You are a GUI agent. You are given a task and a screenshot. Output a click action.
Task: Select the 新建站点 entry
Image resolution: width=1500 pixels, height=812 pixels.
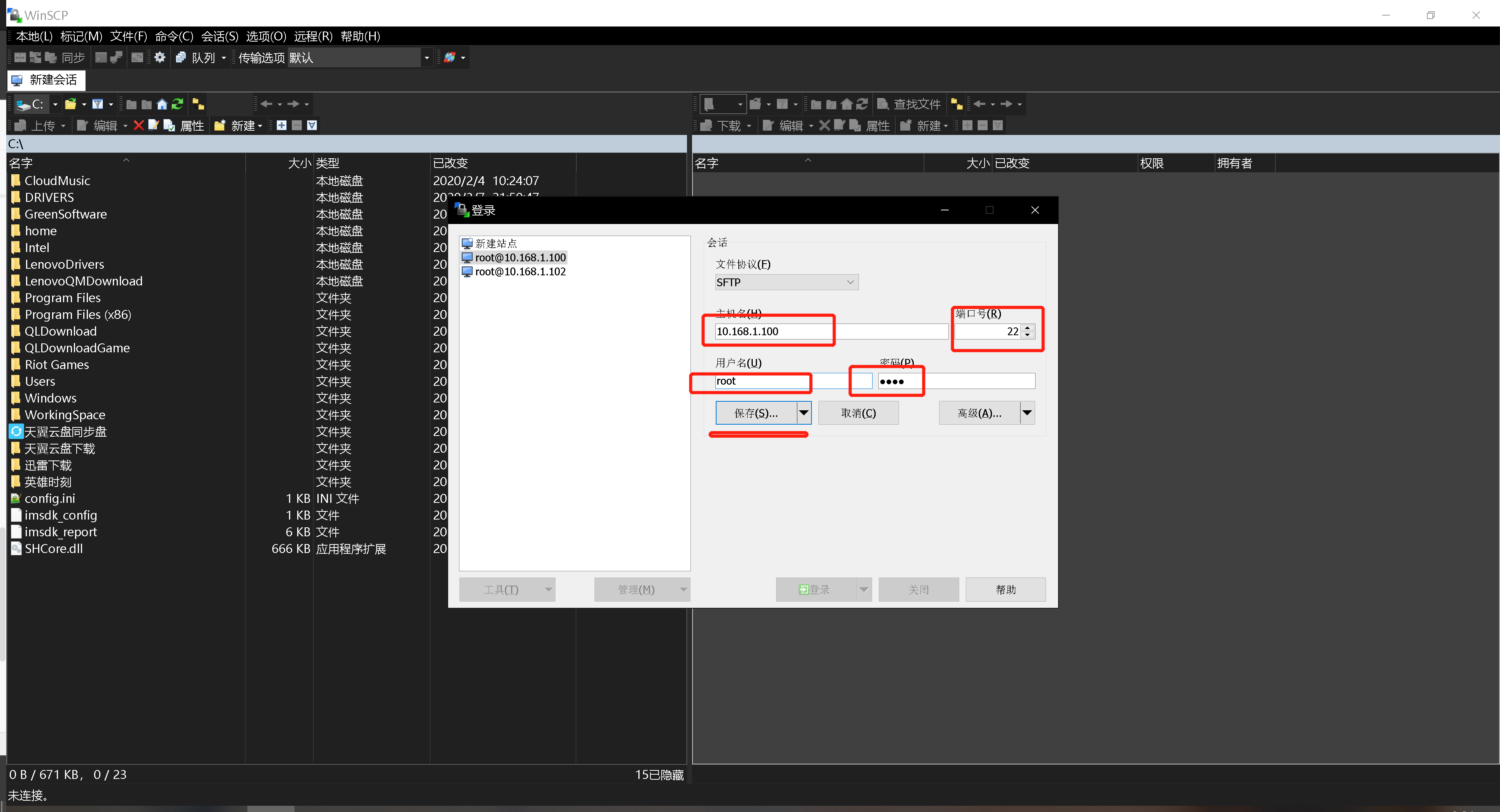tap(496, 243)
